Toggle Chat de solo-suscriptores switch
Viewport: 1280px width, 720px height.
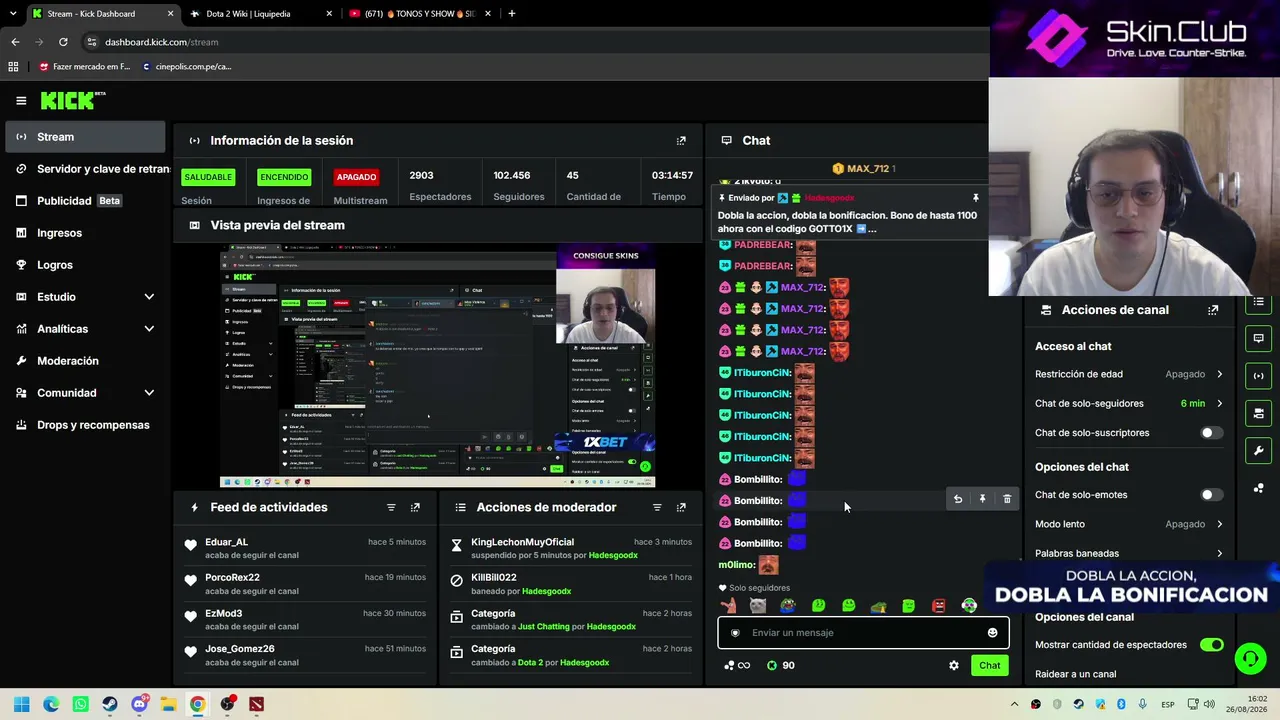click(x=1211, y=433)
